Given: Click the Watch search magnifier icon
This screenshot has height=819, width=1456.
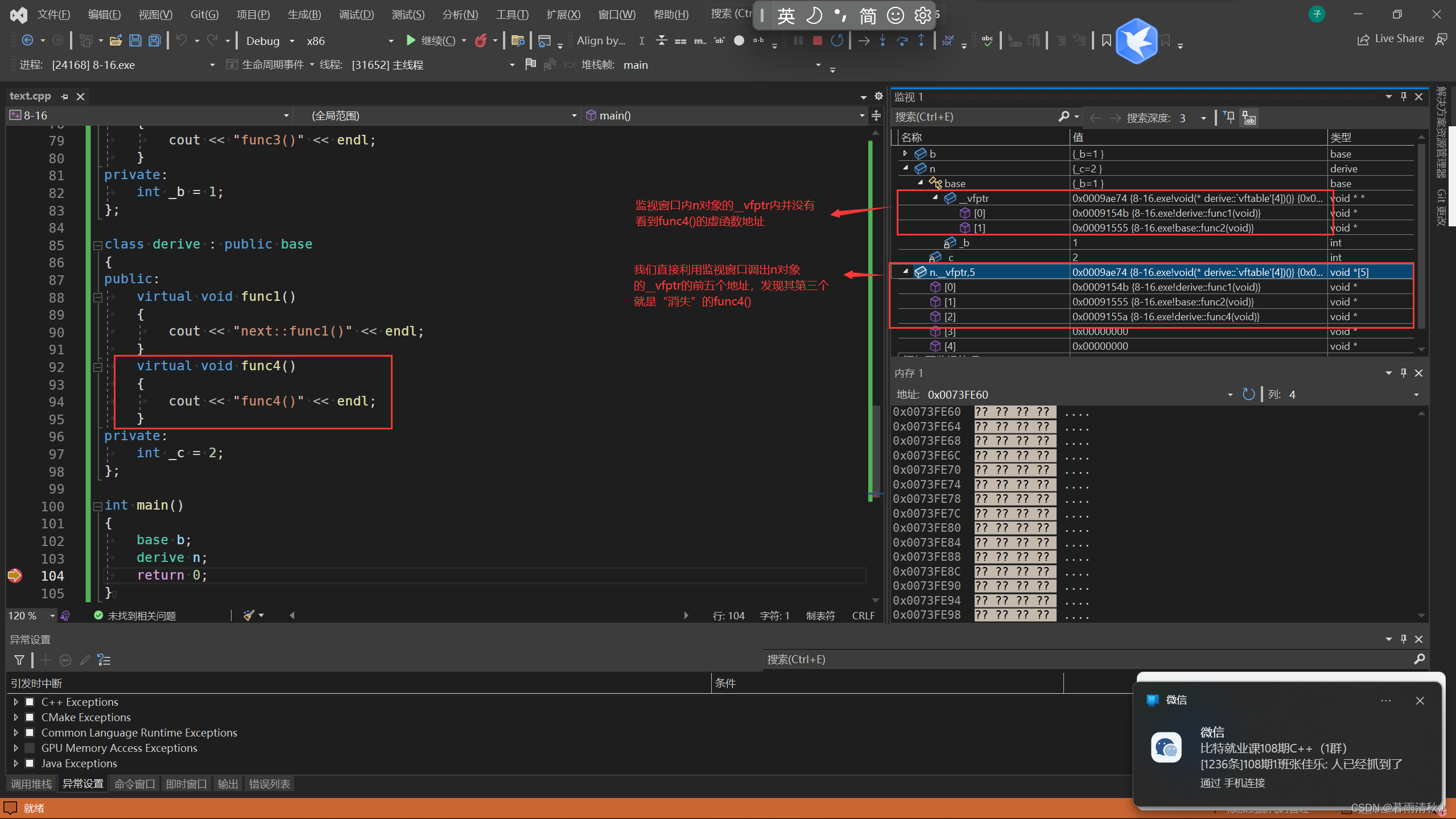Looking at the screenshot, I should pyautogui.click(x=1063, y=117).
